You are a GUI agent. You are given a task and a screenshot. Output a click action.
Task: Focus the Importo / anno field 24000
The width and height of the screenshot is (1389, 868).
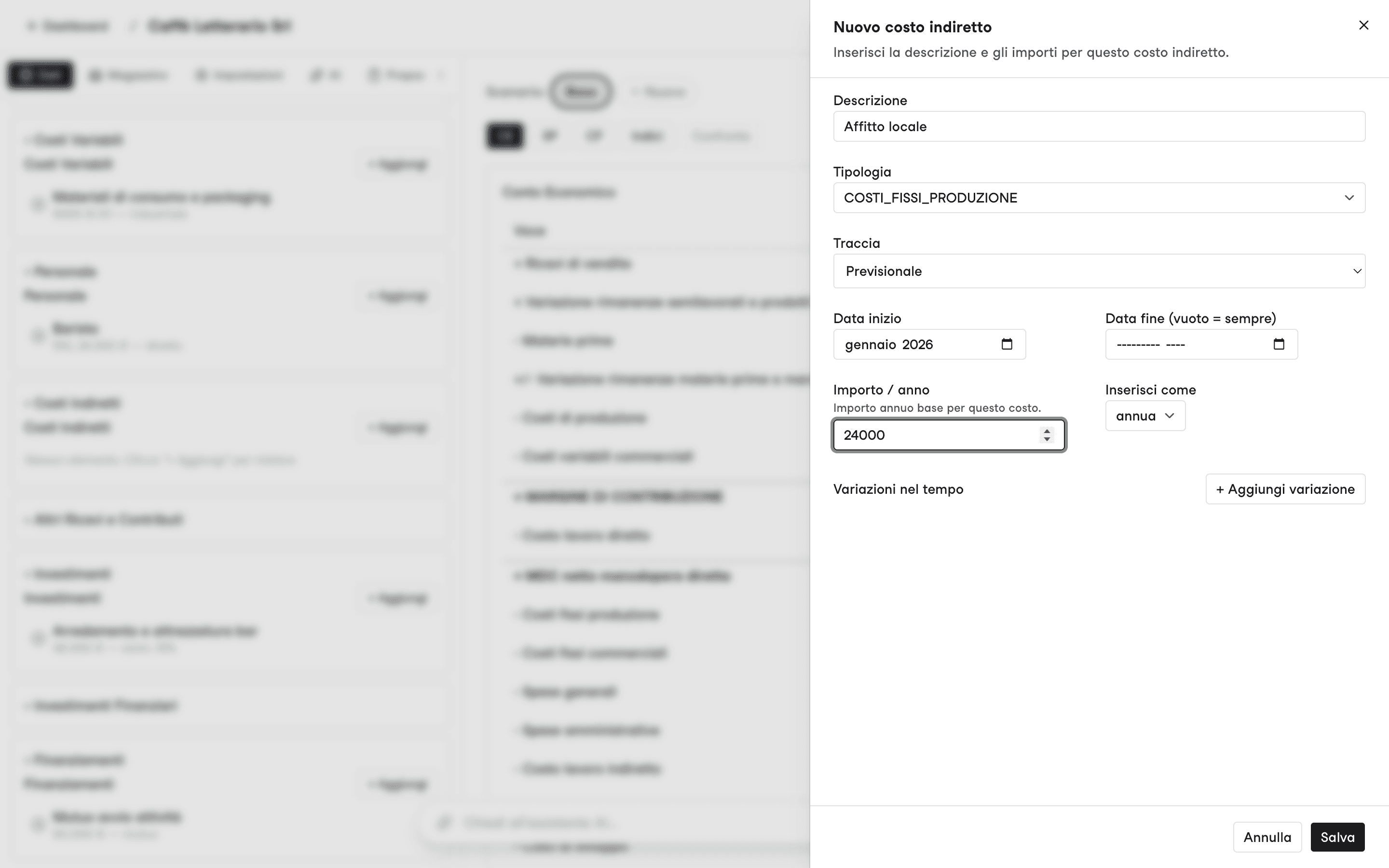click(x=949, y=435)
